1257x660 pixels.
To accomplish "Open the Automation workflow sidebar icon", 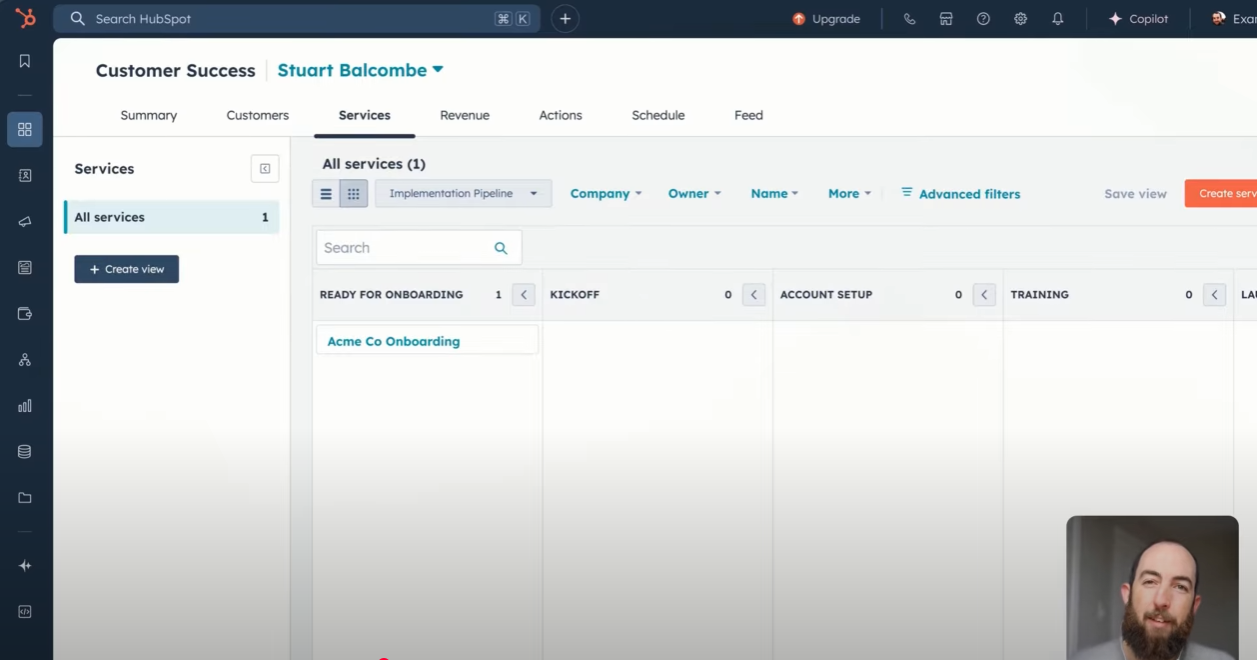I will [x=25, y=360].
